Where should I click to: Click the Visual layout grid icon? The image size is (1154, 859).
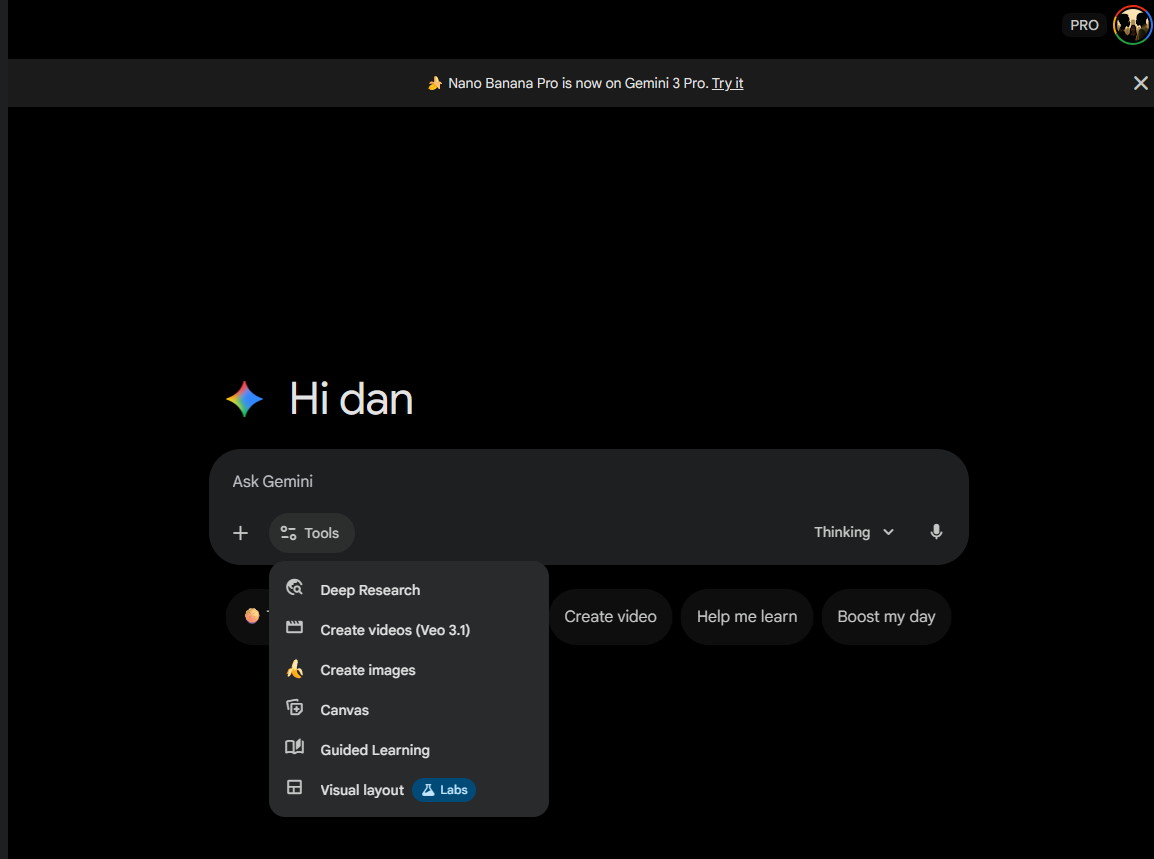coord(294,788)
